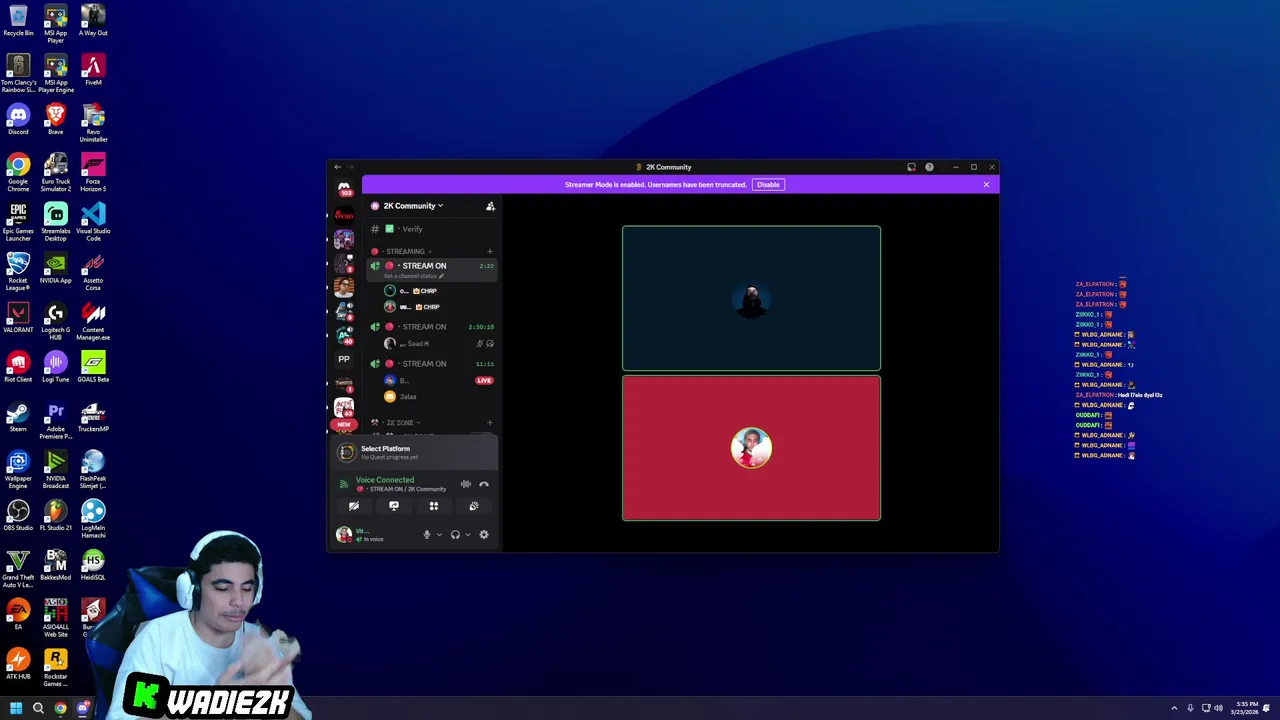Open Google Chrome desktop shortcut

pyautogui.click(x=18, y=173)
